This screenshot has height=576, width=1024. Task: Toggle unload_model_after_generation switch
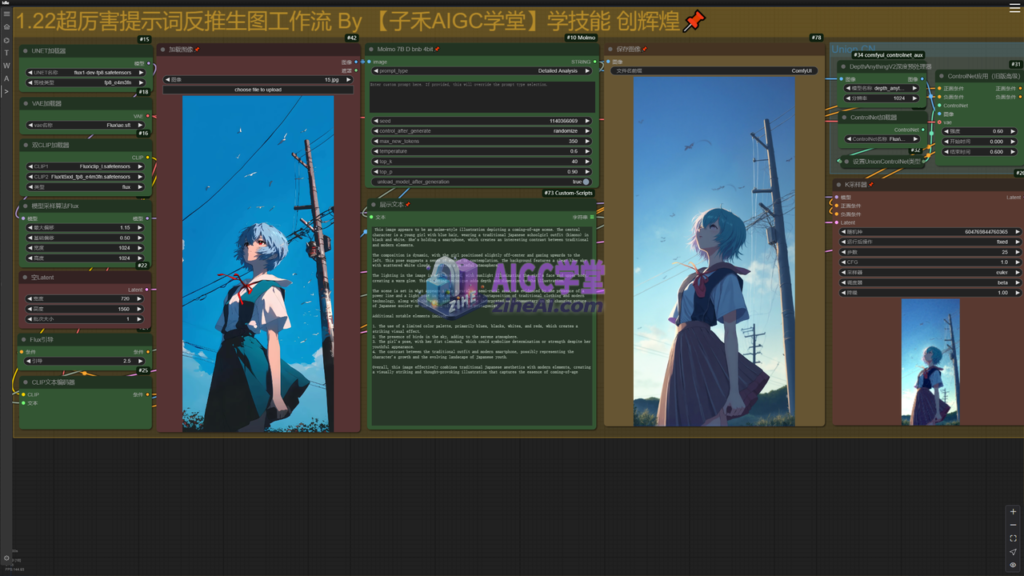(x=586, y=182)
